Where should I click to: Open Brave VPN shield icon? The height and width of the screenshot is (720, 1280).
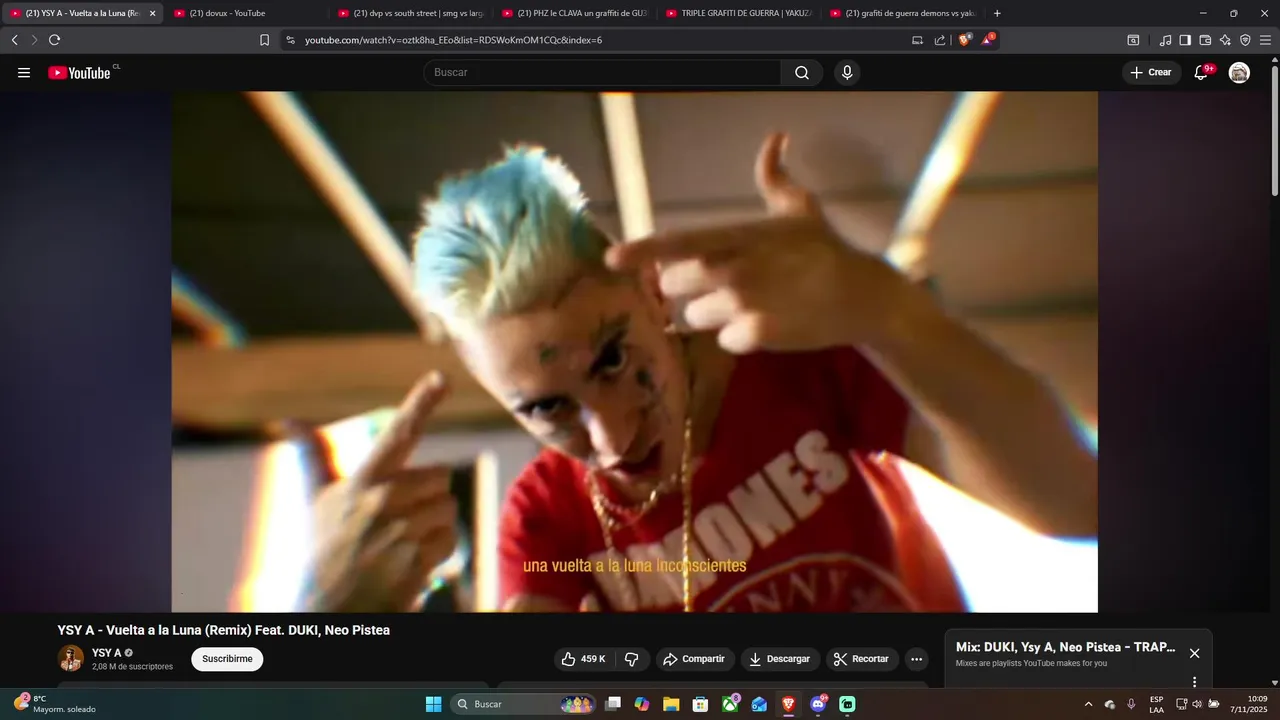tap(1245, 40)
